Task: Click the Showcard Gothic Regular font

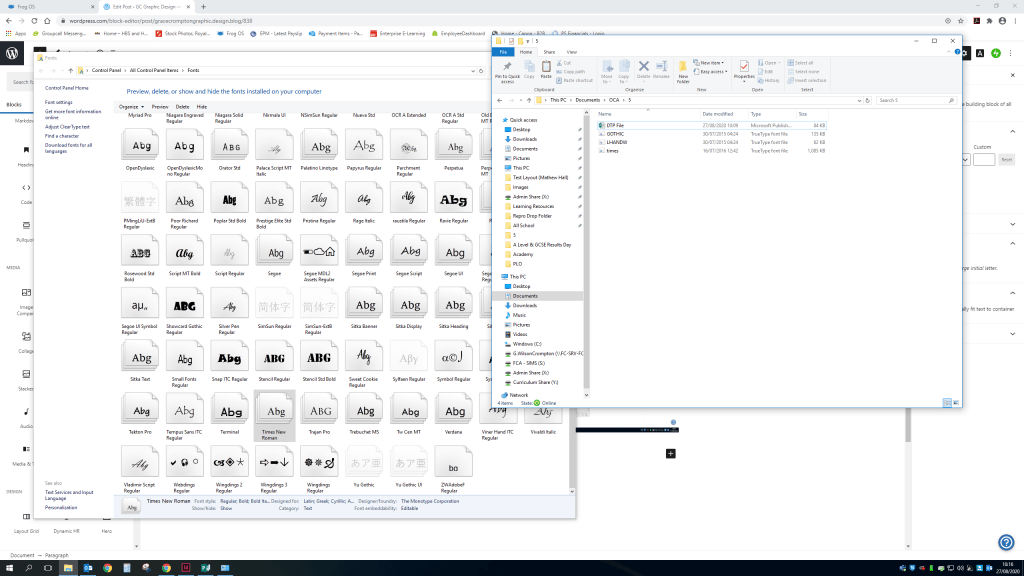Action: [185, 304]
